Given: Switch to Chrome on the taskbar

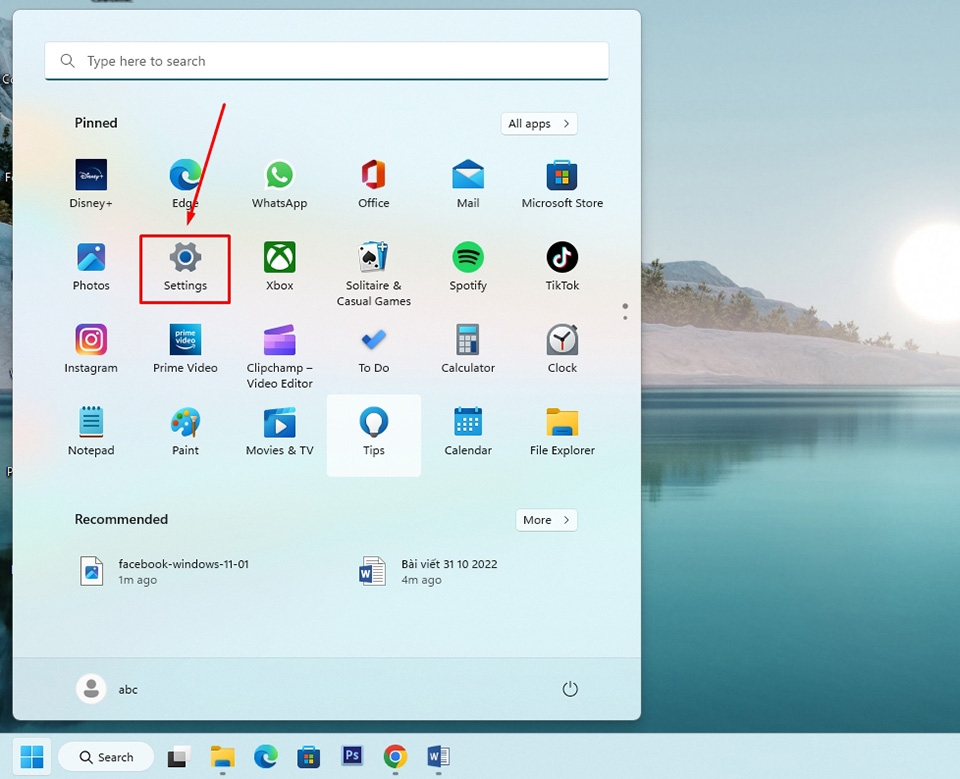Looking at the screenshot, I should pyautogui.click(x=396, y=757).
